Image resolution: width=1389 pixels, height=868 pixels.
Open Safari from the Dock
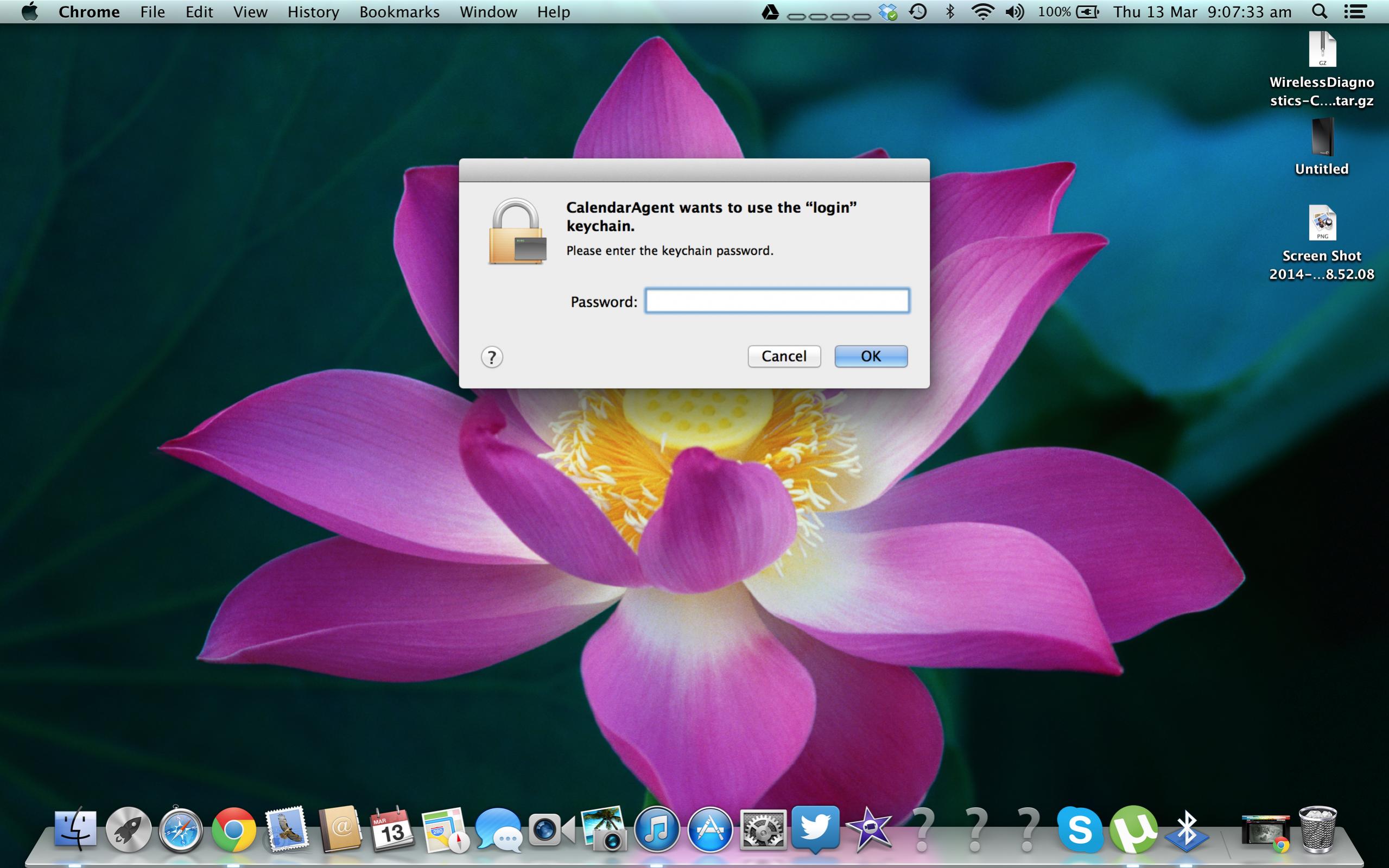(x=181, y=829)
